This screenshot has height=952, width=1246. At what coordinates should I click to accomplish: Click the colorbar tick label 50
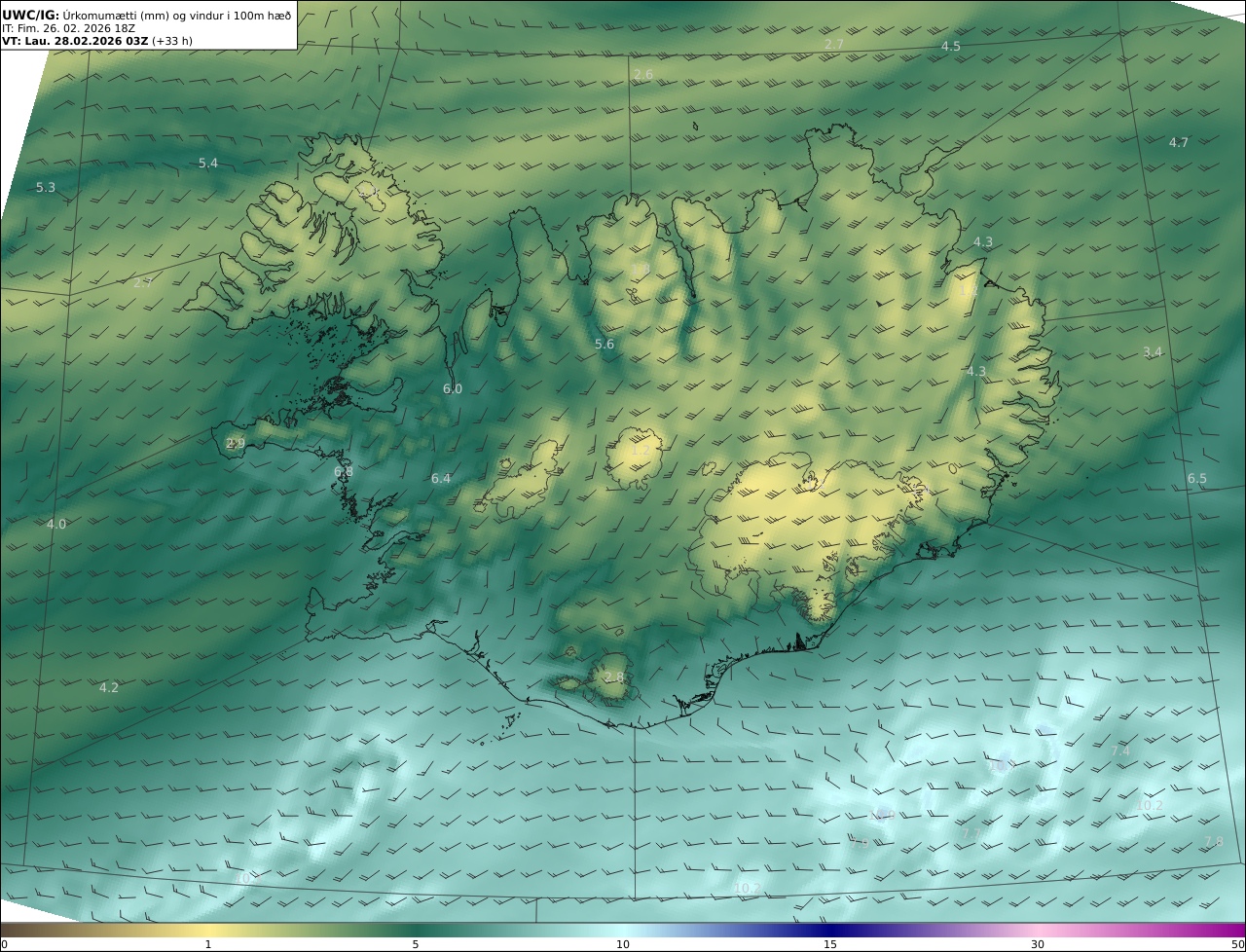coord(1237,944)
